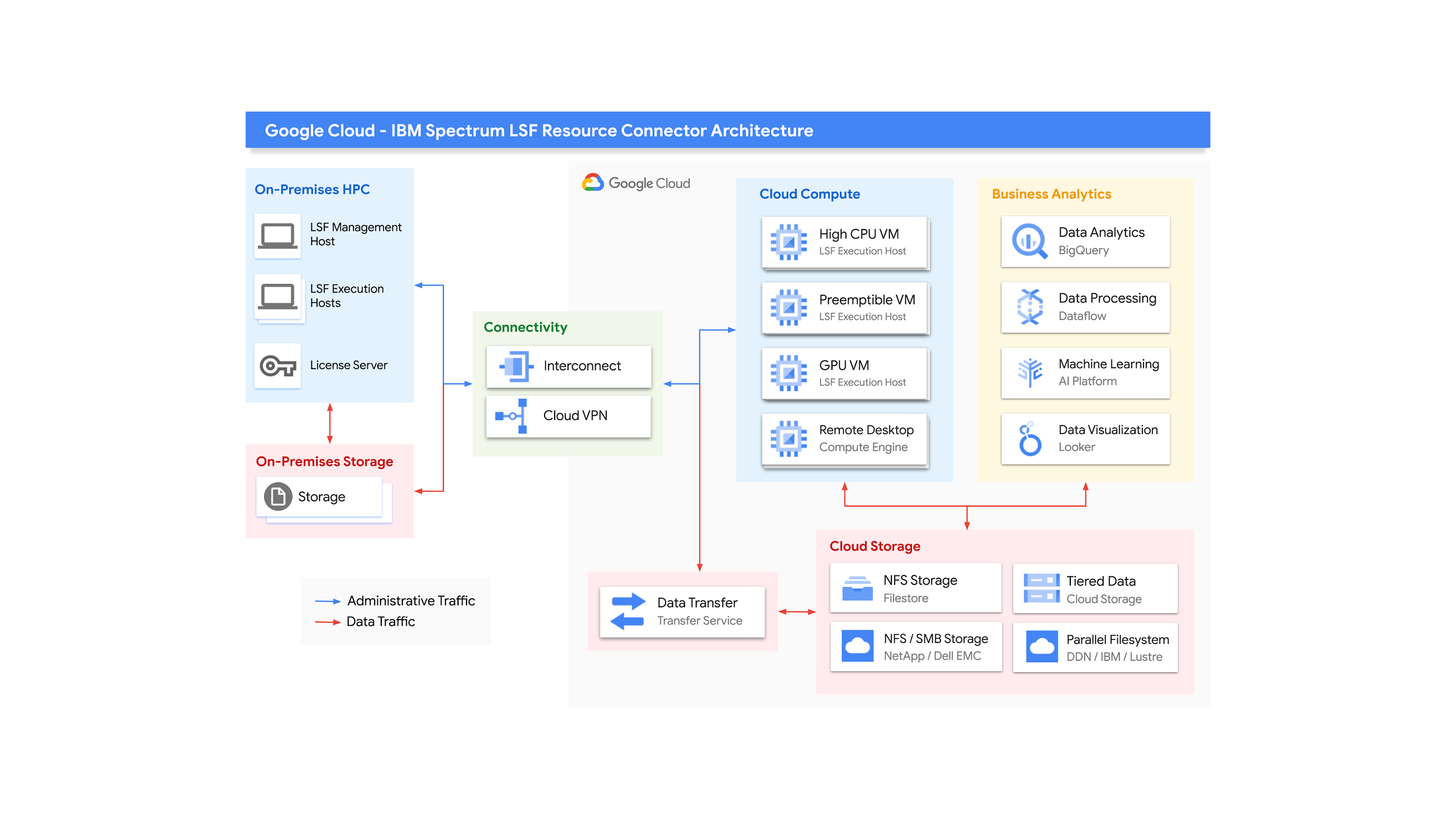This screenshot has height=819, width=1456.
Task: Click the Tiered Data label
Action: (1101, 581)
